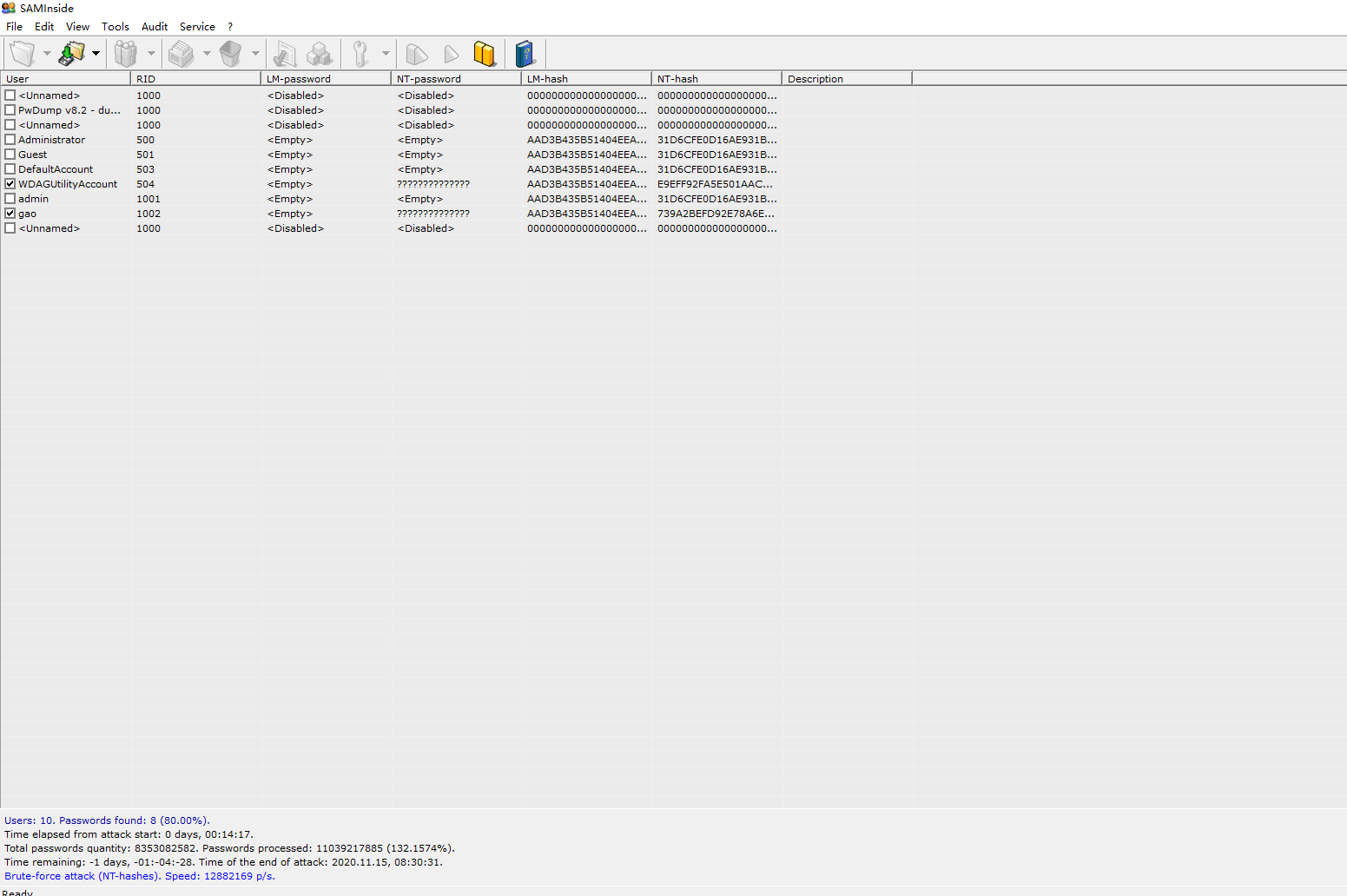Sort by the User column header

(x=65, y=78)
